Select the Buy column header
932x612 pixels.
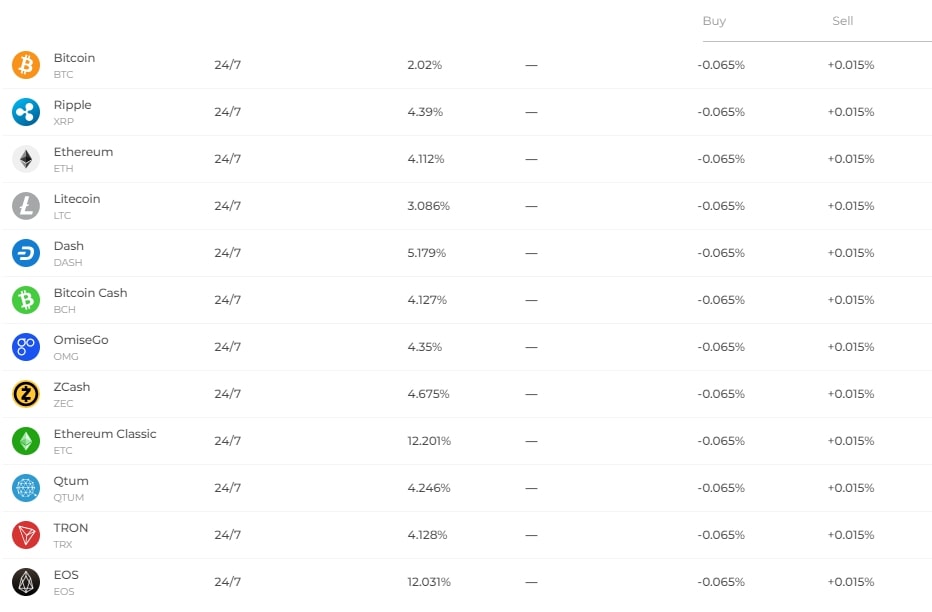coord(714,21)
